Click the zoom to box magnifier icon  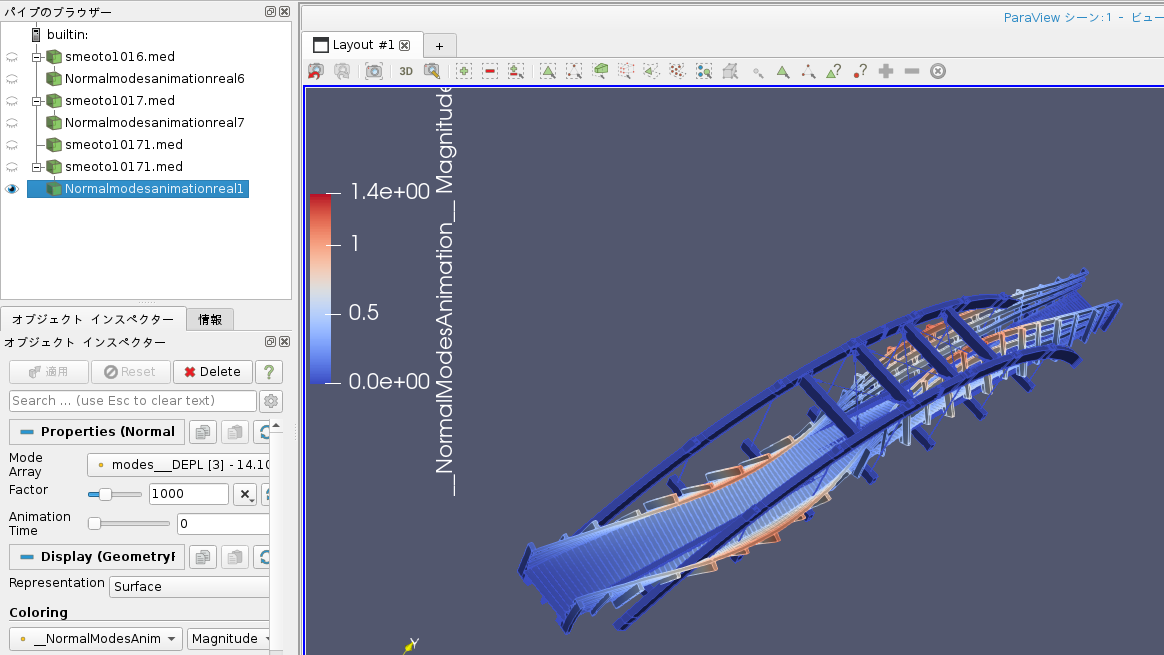(x=432, y=71)
